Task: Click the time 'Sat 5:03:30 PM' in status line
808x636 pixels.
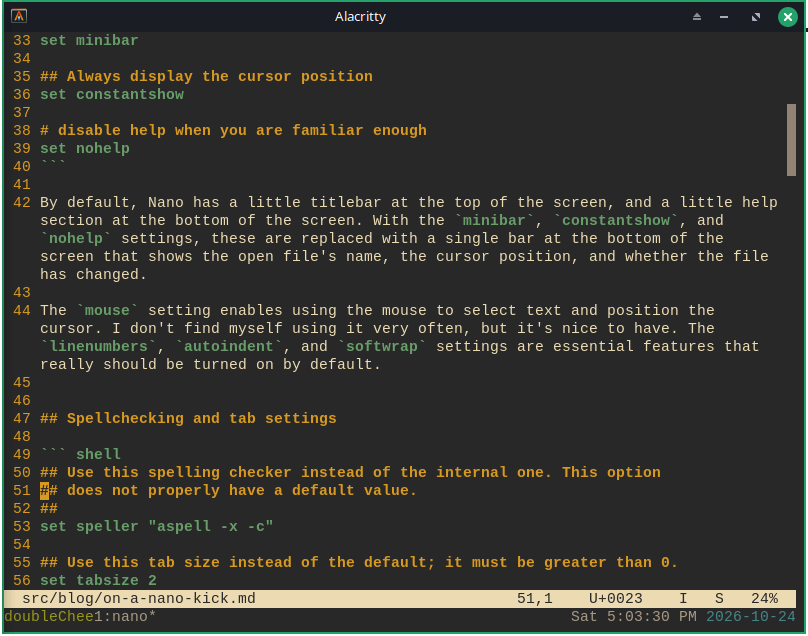Action: [x=634, y=616]
